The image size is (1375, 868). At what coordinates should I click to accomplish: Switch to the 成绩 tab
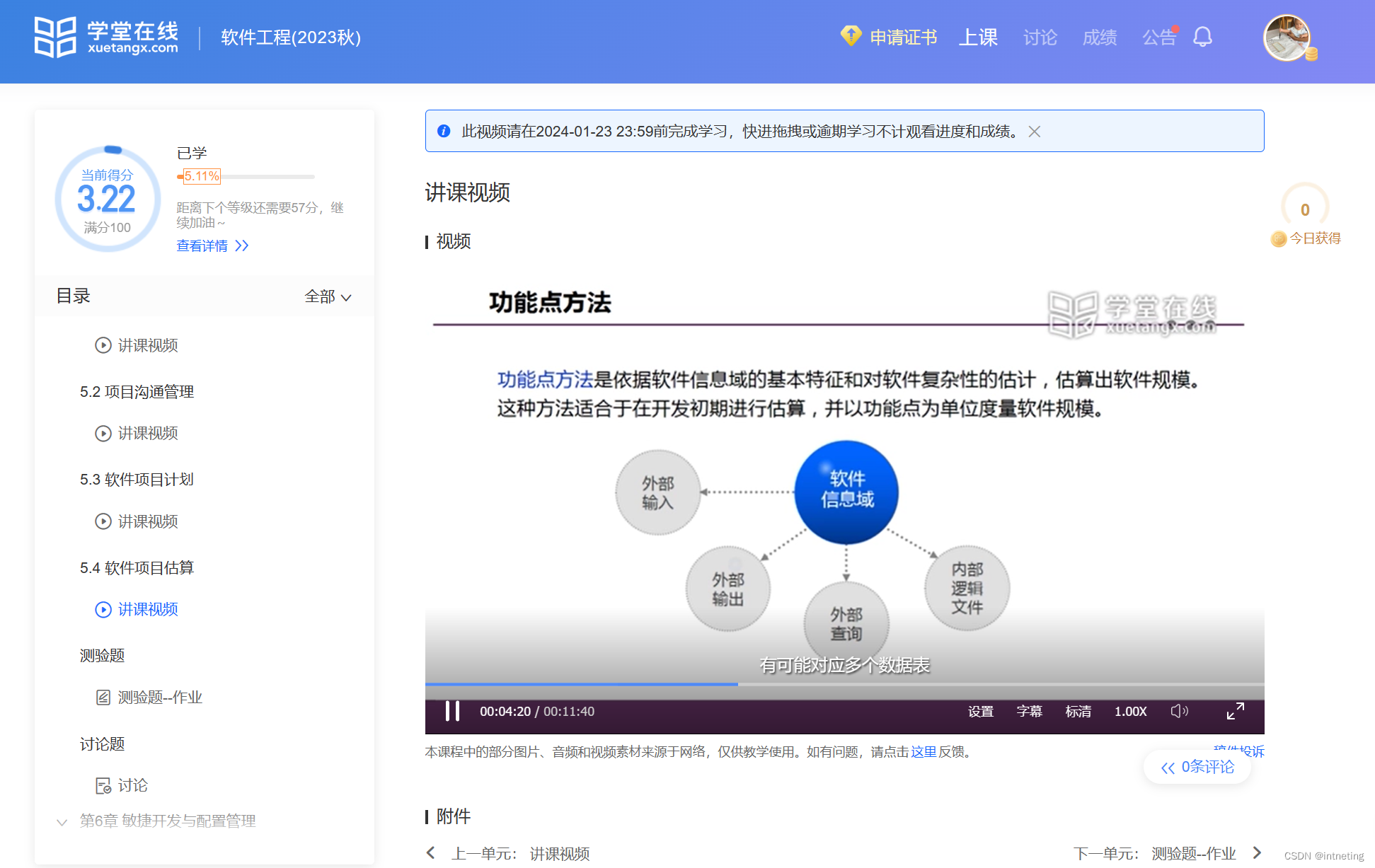[x=1099, y=37]
